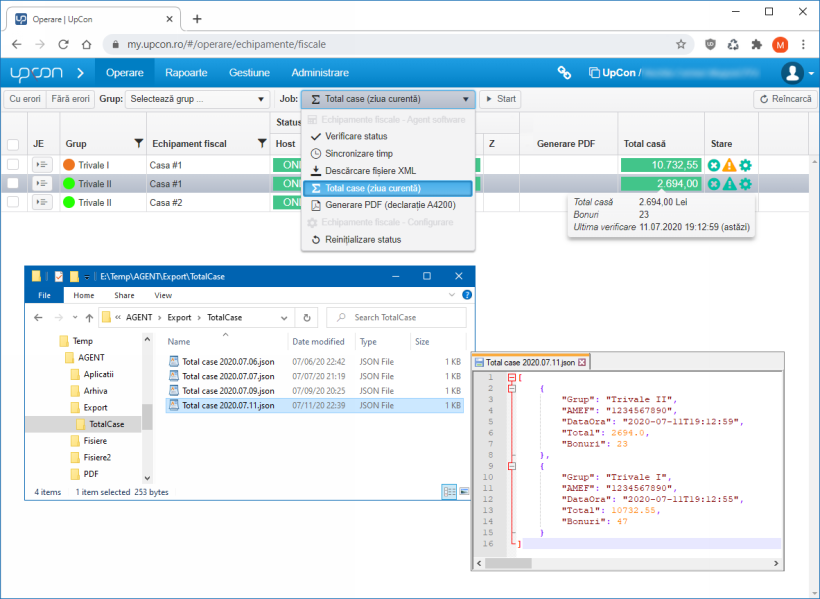820x599 pixels.
Task: Click the Reîncarcă button
Action: [785, 99]
